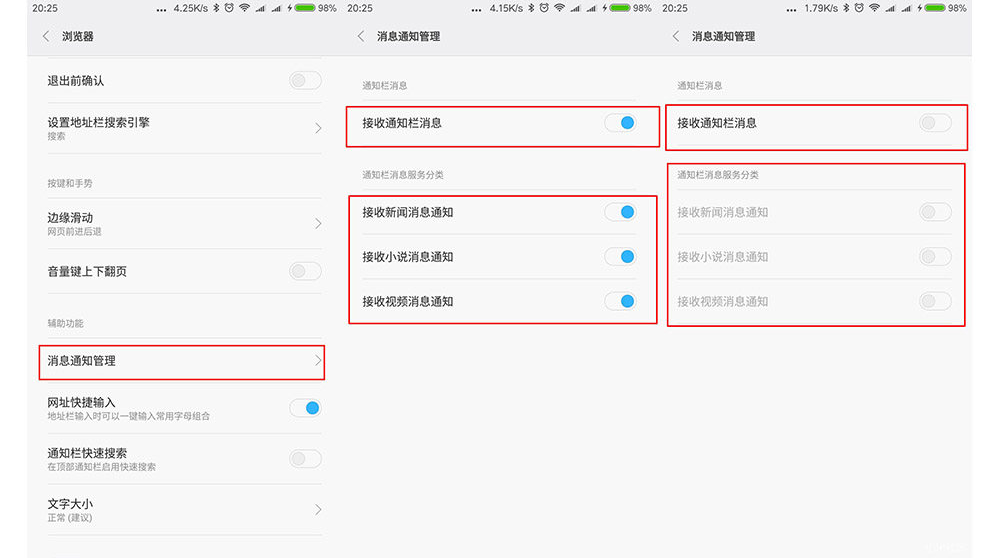Disable the enabled 接收新闻消息通知 switch
The width and height of the screenshot is (1000, 558).
click(x=620, y=212)
